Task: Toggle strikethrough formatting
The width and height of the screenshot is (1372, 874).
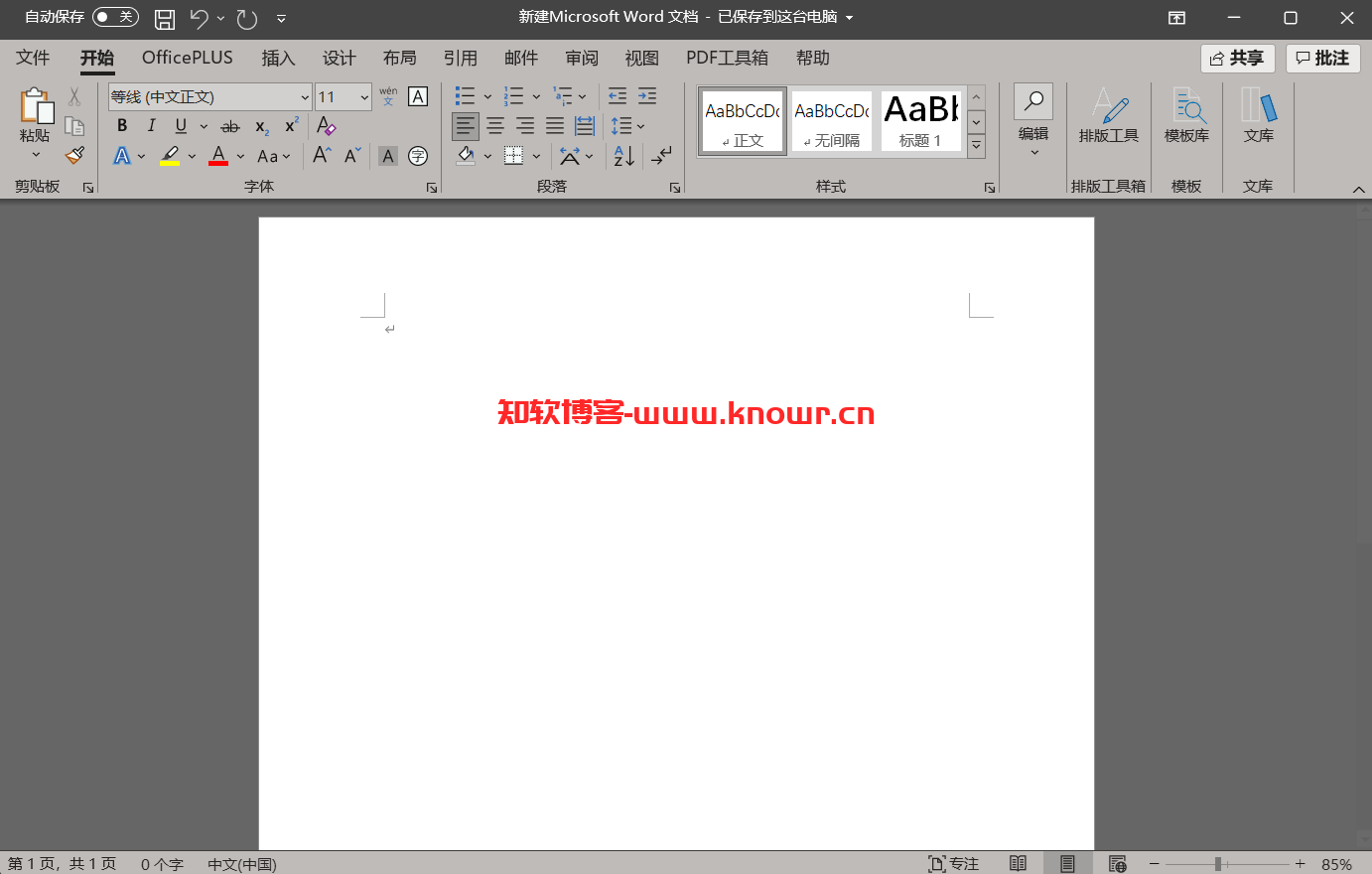Action: pos(230,126)
